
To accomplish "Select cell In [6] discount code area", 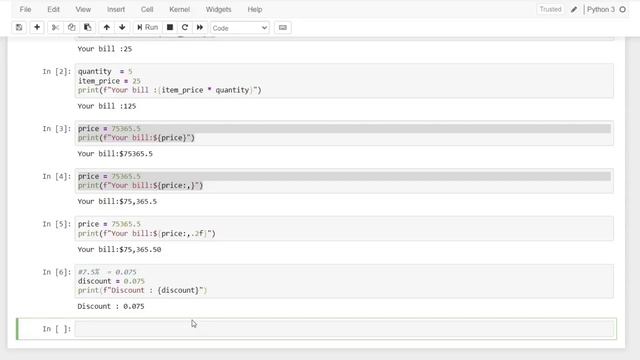I will (x=344, y=281).
